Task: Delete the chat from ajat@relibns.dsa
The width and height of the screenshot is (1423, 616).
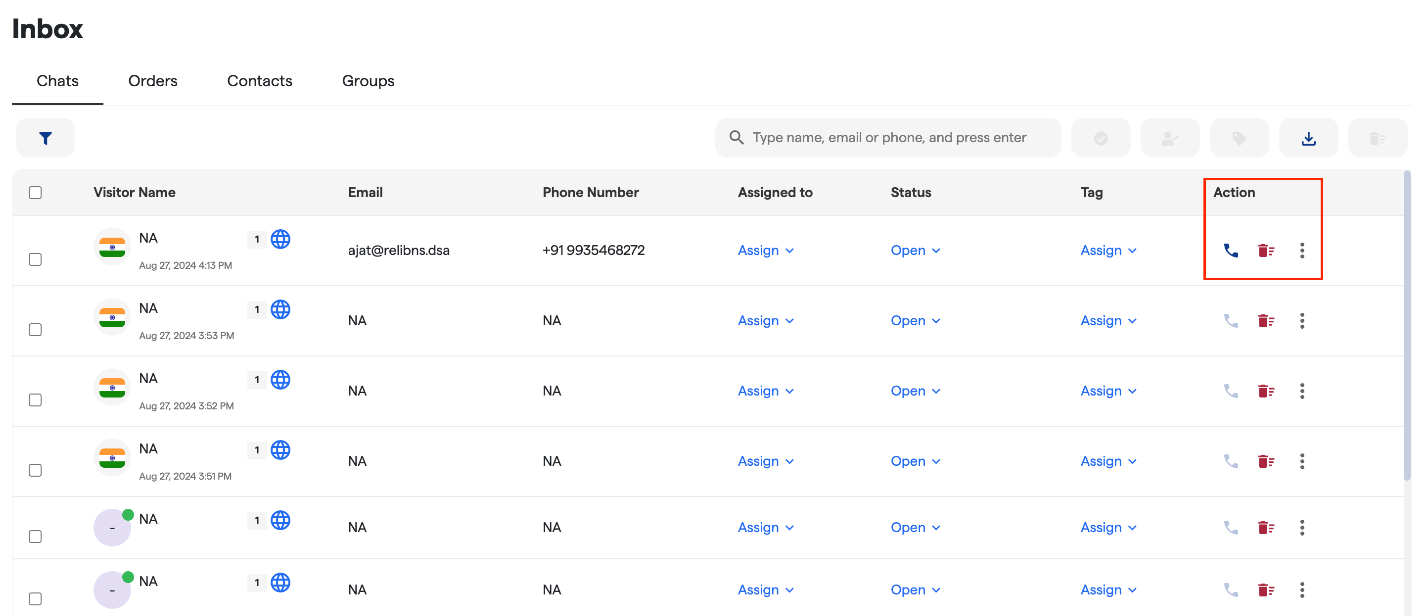Action: [1266, 250]
